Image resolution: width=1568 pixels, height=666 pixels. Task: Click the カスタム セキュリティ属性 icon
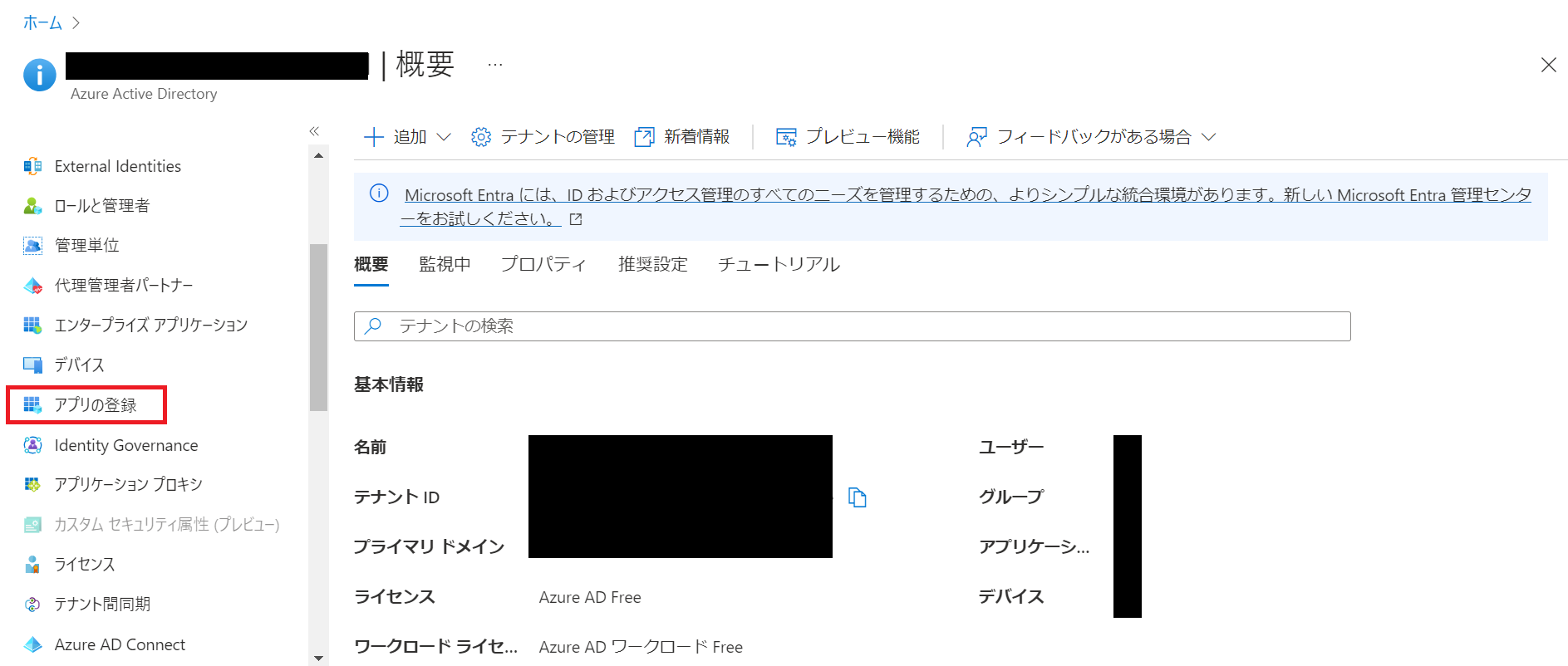(32, 524)
